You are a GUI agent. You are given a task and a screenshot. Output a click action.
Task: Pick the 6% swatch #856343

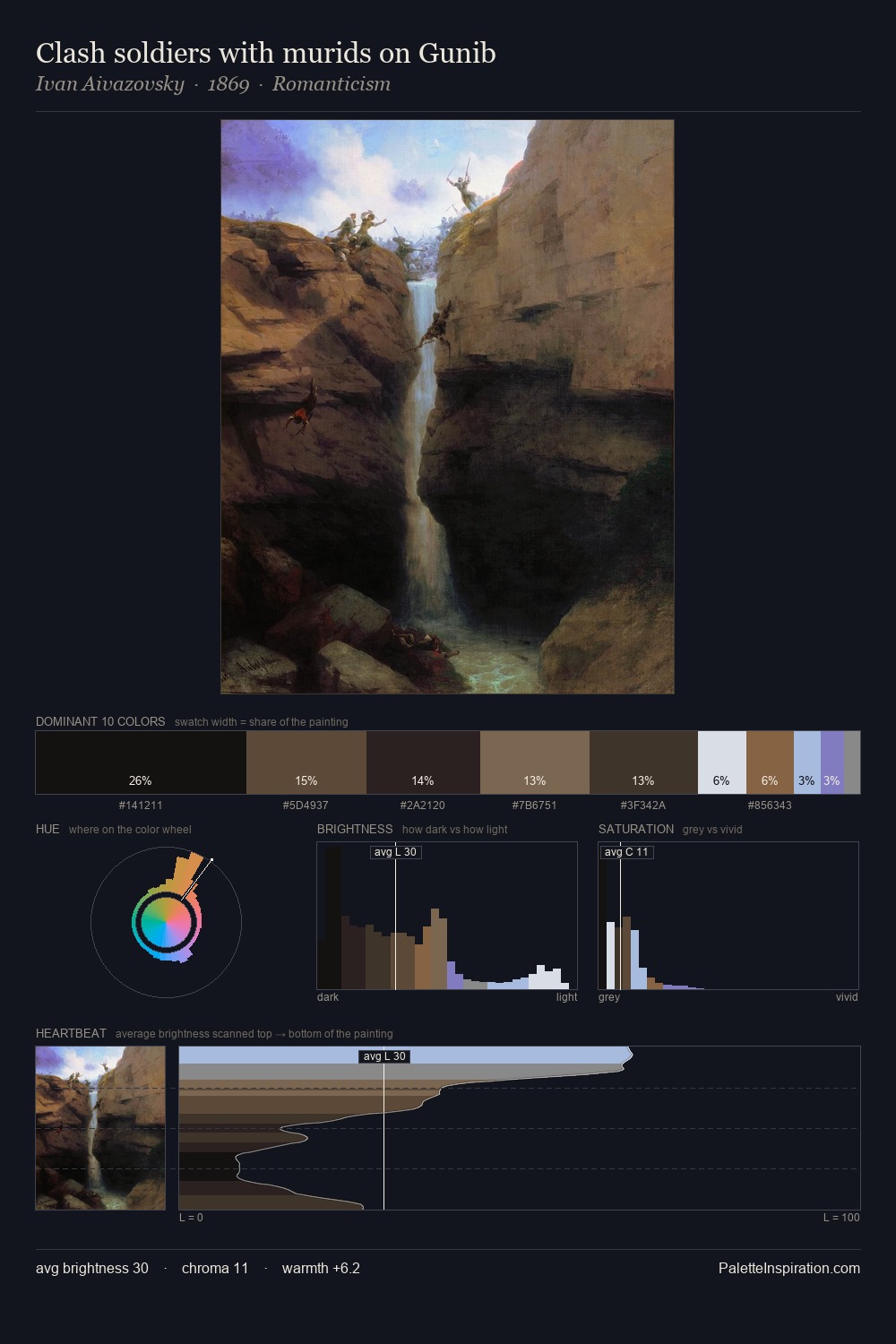point(770,762)
